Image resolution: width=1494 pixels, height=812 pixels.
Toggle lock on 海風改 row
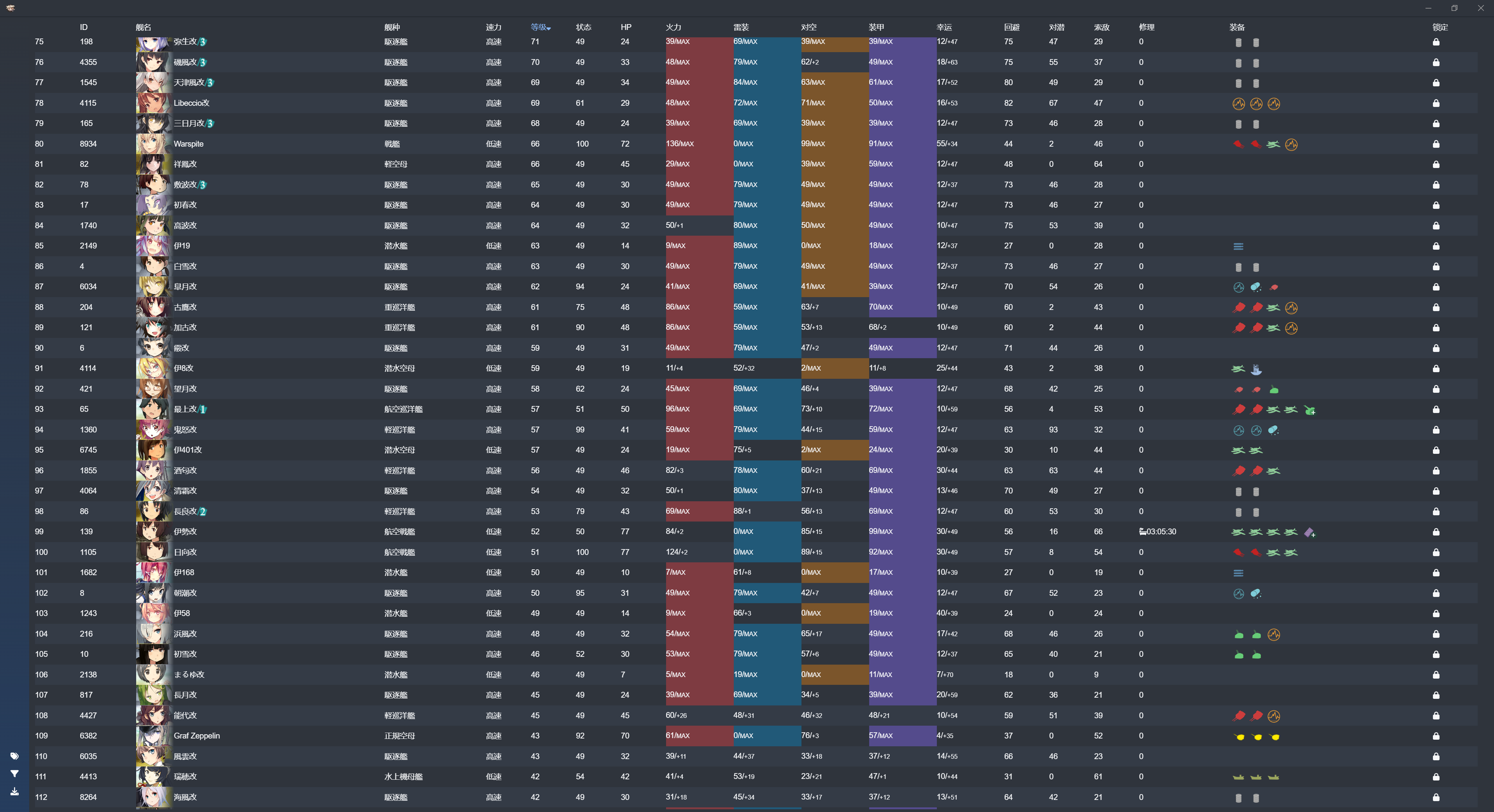pyautogui.click(x=1436, y=798)
